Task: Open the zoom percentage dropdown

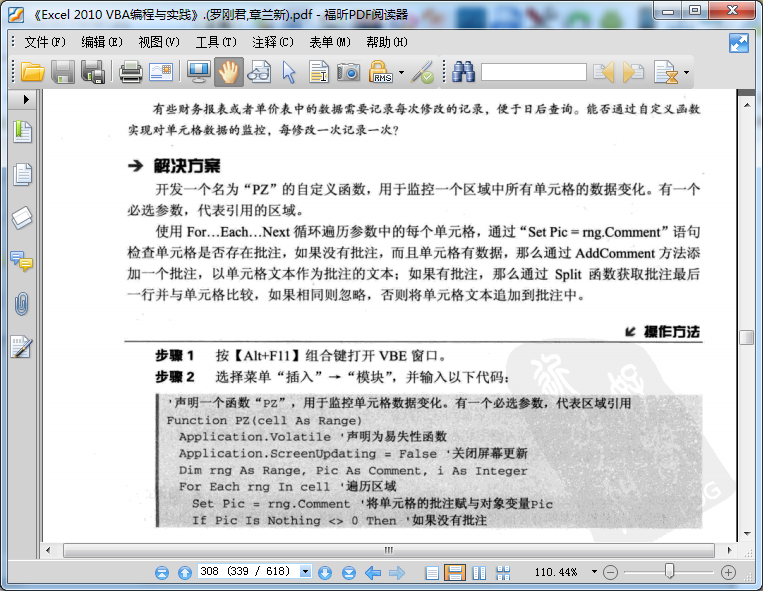Action: (x=594, y=572)
